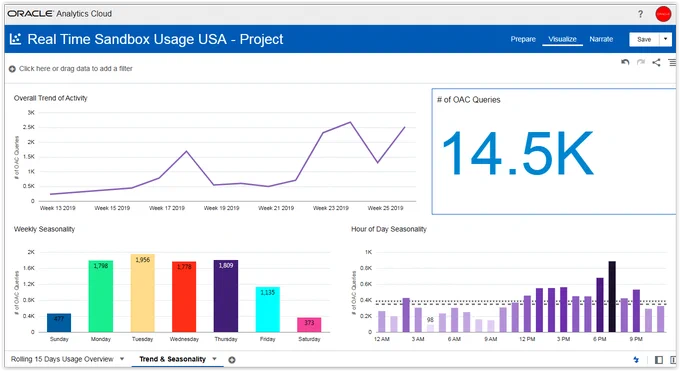
Task: Click the 'Click here or drag data to add a filter' bar
Action: [76, 69]
